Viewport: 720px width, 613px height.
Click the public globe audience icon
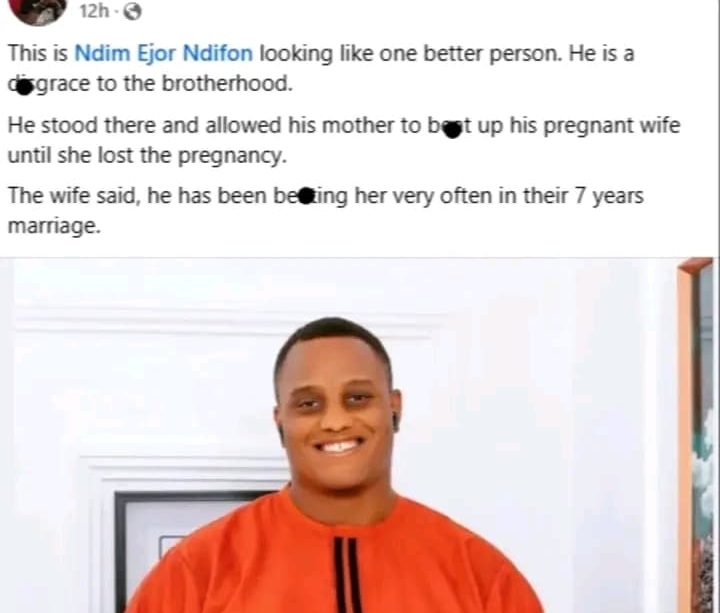pyautogui.click(x=132, y=12)
